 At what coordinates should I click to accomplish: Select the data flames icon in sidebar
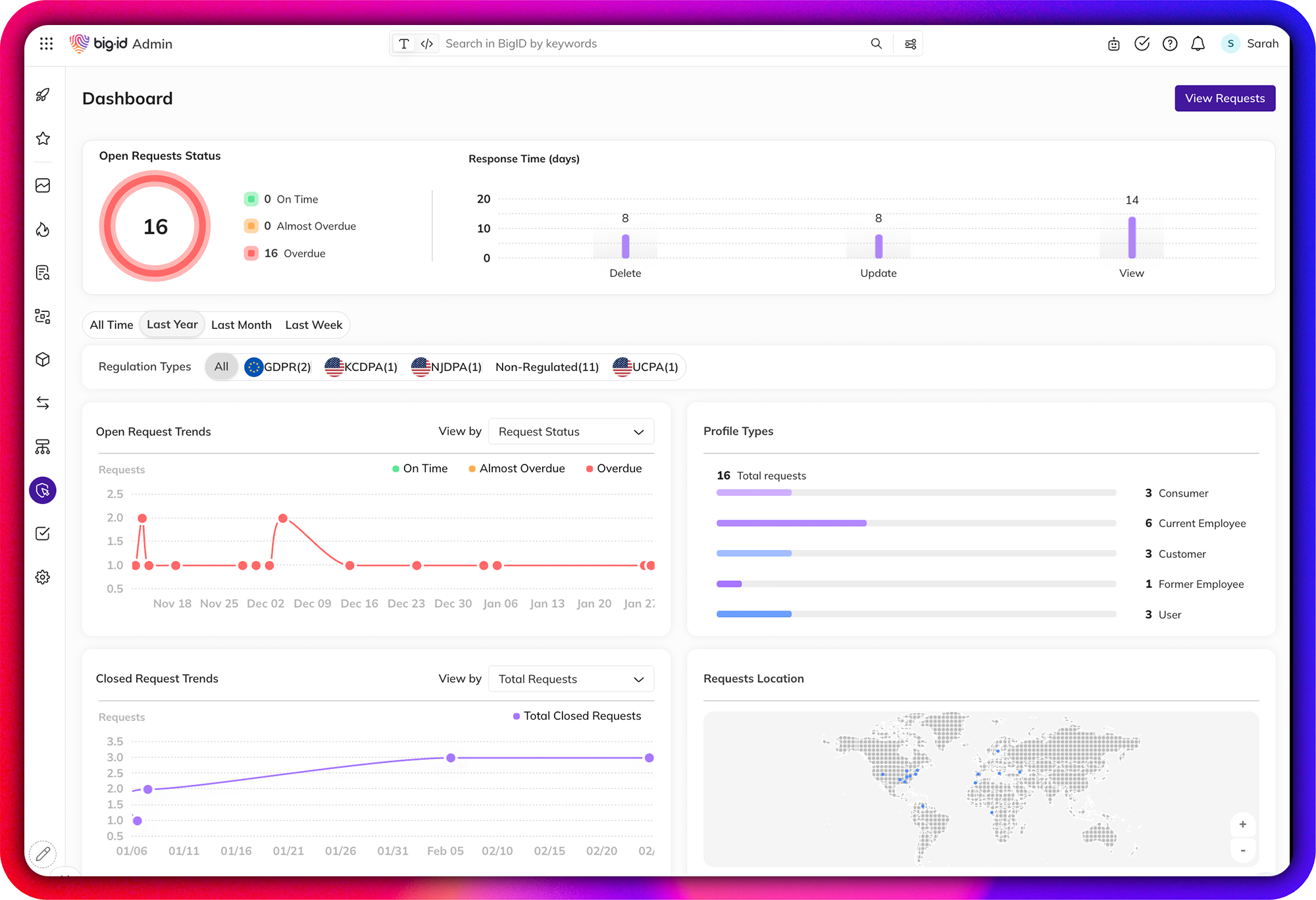click(x=43, y=230)
